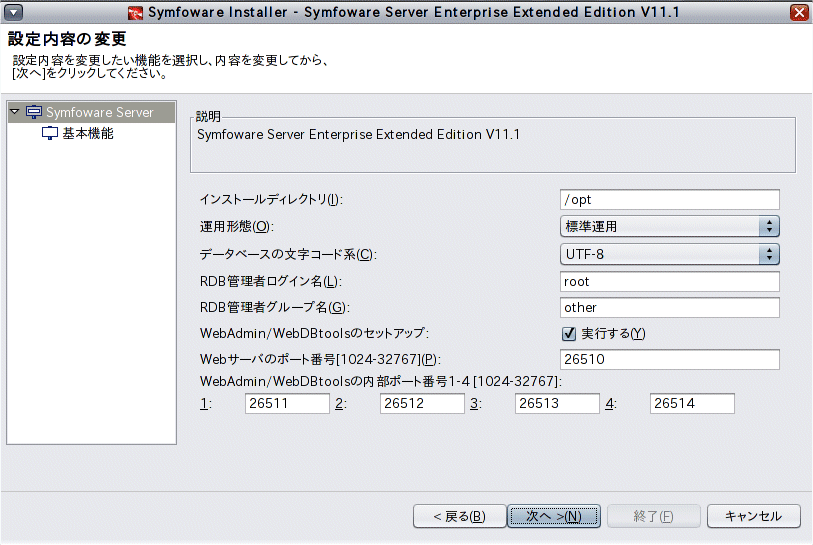Open the window menu arrow in title bar

coord(13,12)
